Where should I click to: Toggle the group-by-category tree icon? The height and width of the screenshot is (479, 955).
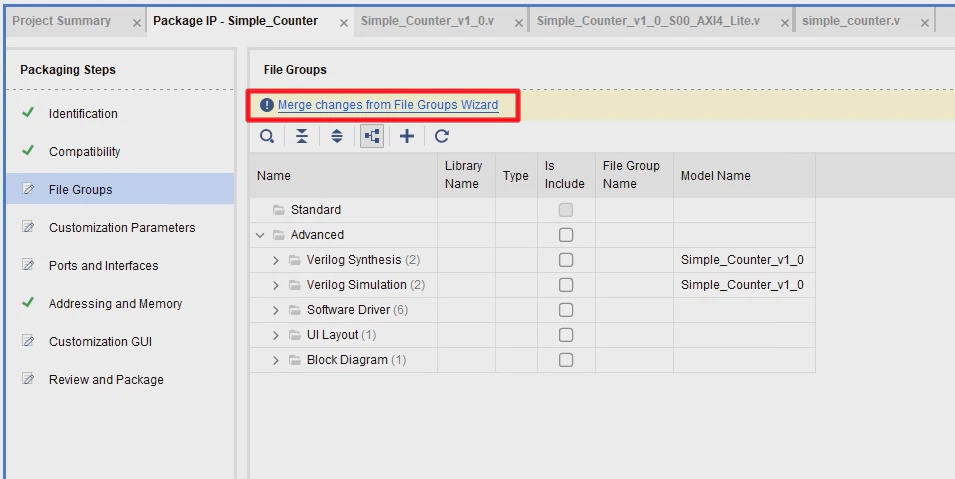coord(372,136)
